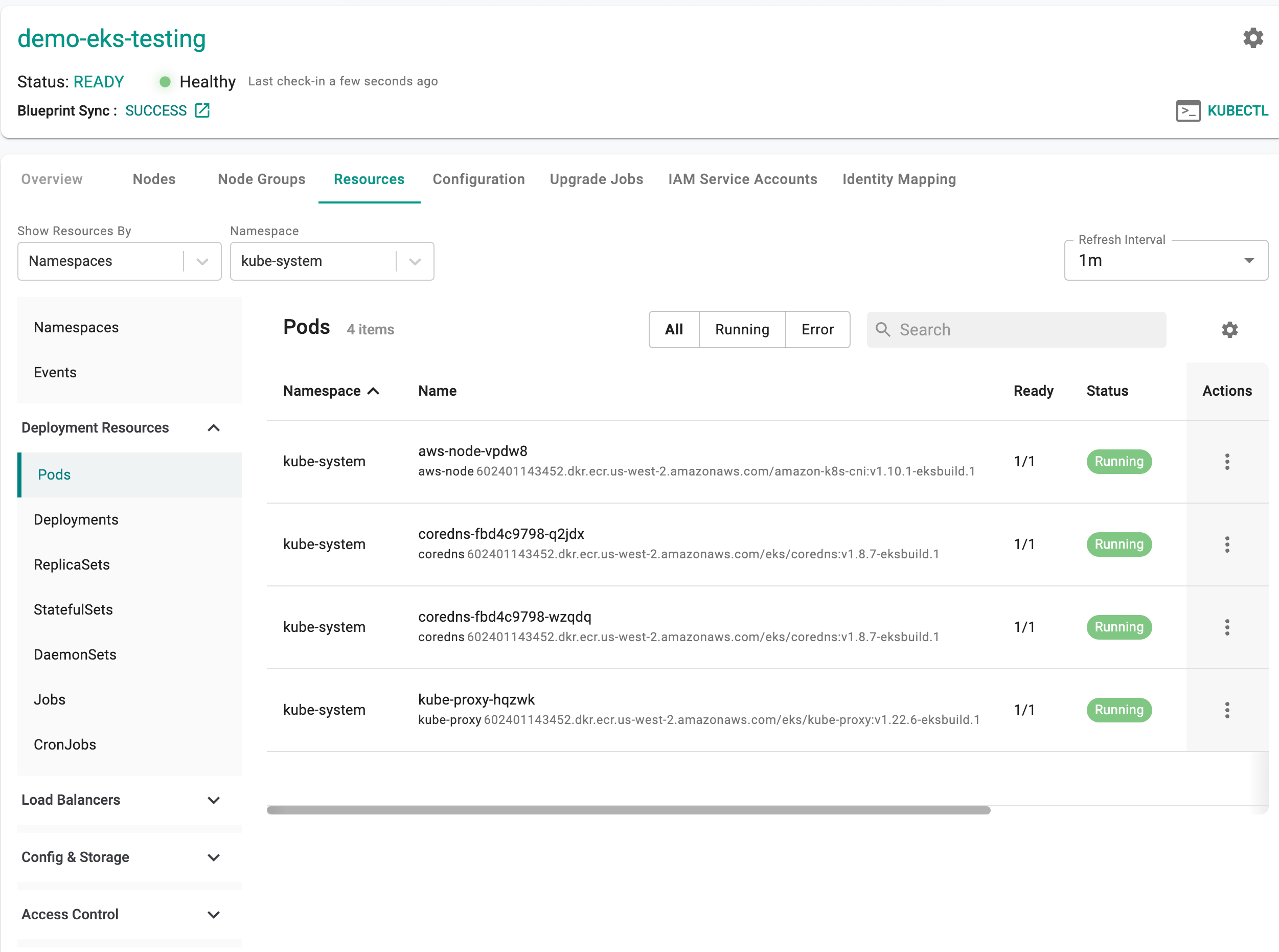
Task: Open the Identity Mapping tab
Action: [899, 179]
